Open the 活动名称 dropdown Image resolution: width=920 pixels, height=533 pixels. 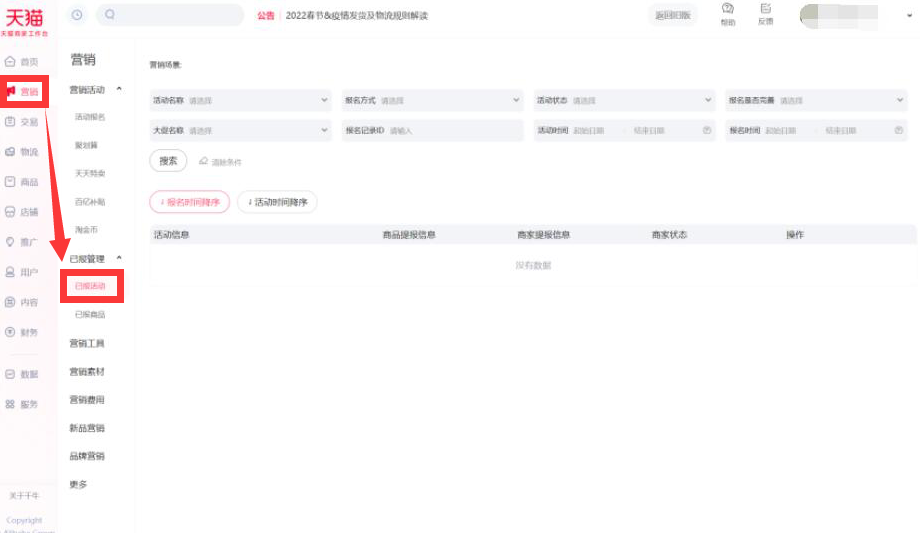(240, 101)
